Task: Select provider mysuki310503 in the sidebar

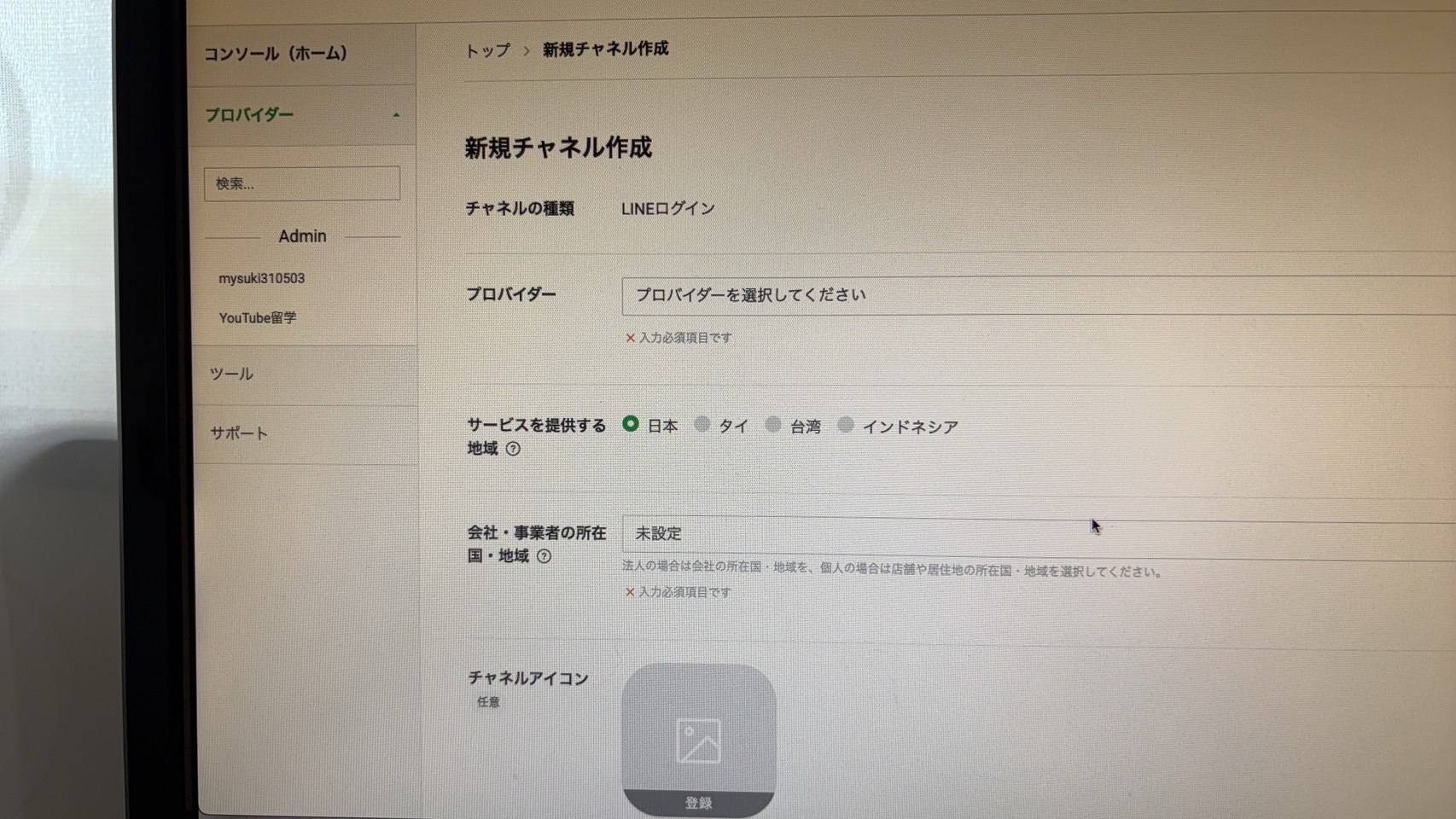Action: [x=261, y=278]
